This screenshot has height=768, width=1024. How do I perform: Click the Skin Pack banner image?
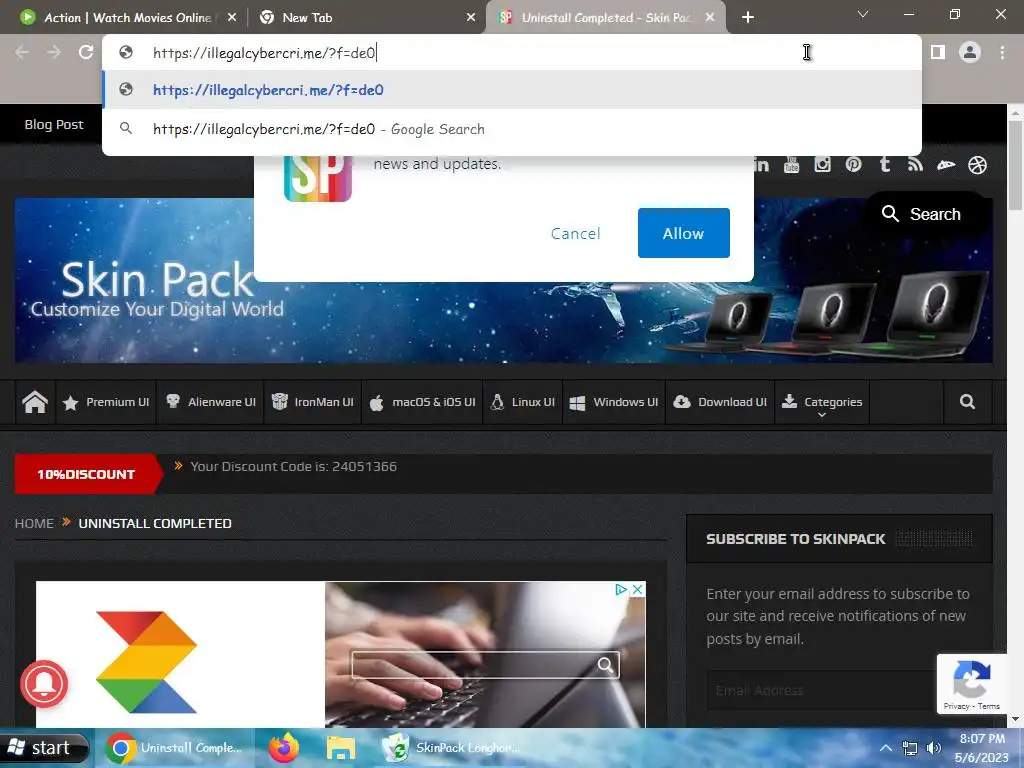point(504,280)
